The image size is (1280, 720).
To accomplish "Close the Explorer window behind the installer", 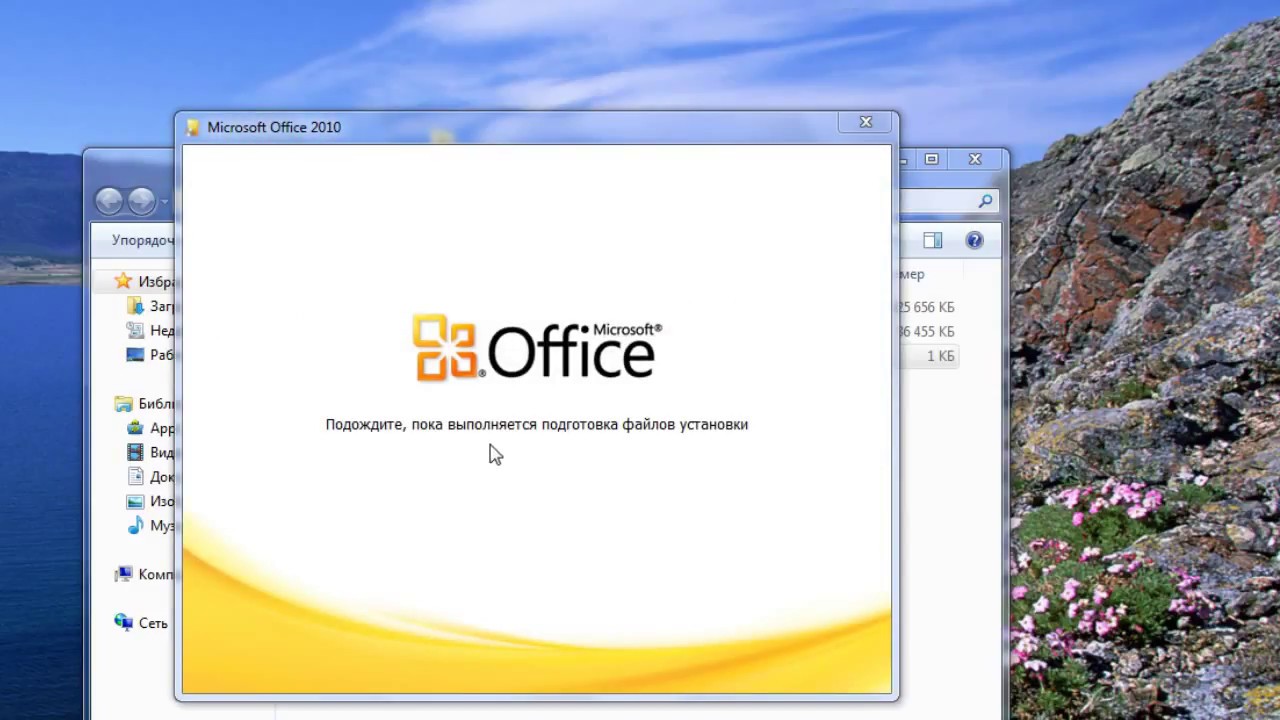I will (975, 159).
